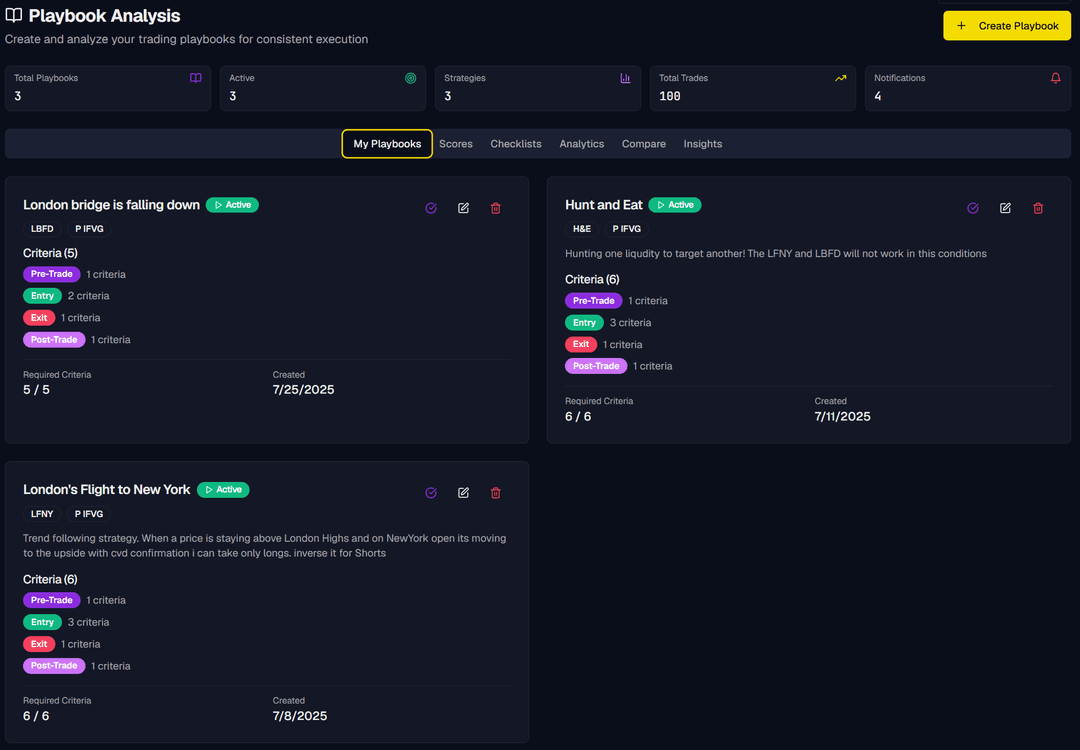Click the target icon in Active card
1080x750 pixels.
411,78
